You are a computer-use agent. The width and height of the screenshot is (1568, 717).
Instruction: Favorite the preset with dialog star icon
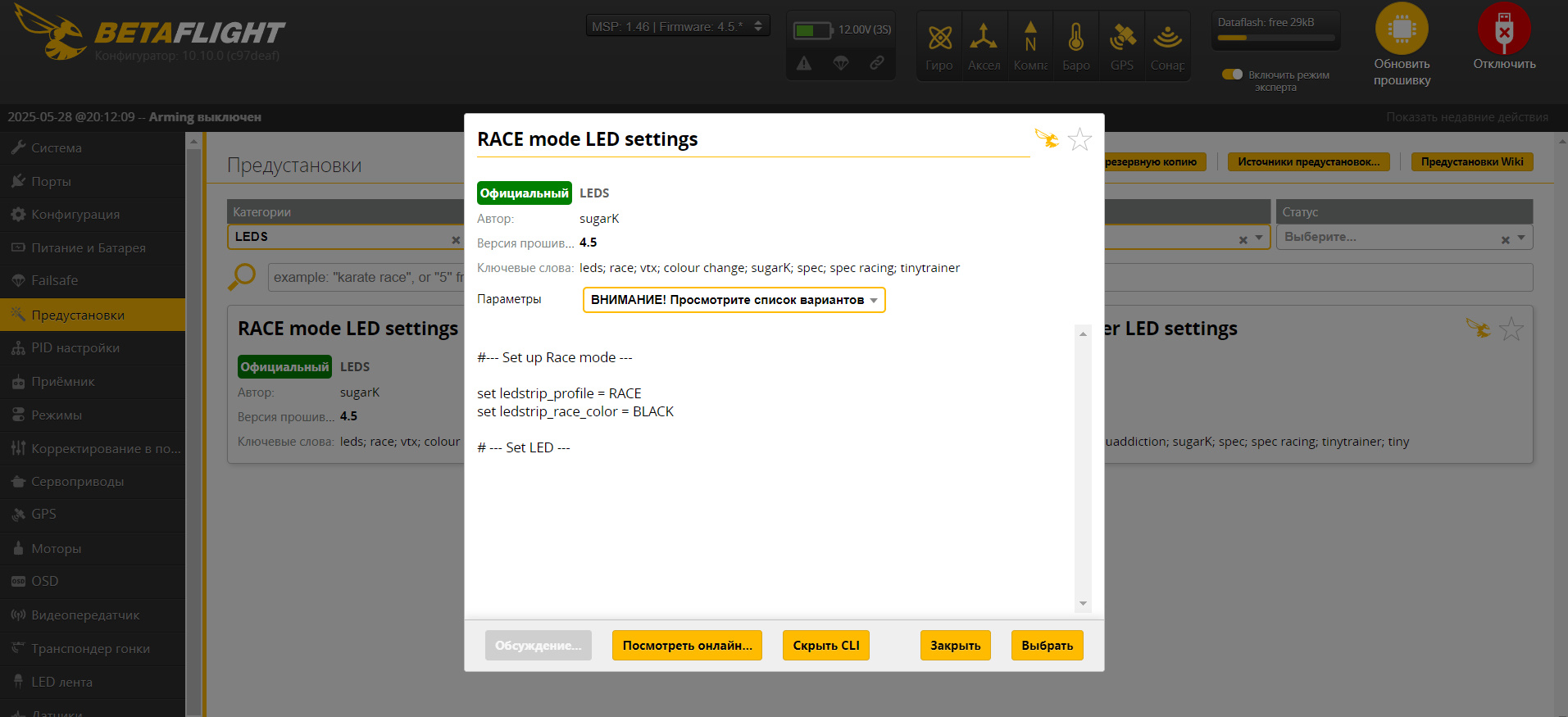[x=1080, y=139]
